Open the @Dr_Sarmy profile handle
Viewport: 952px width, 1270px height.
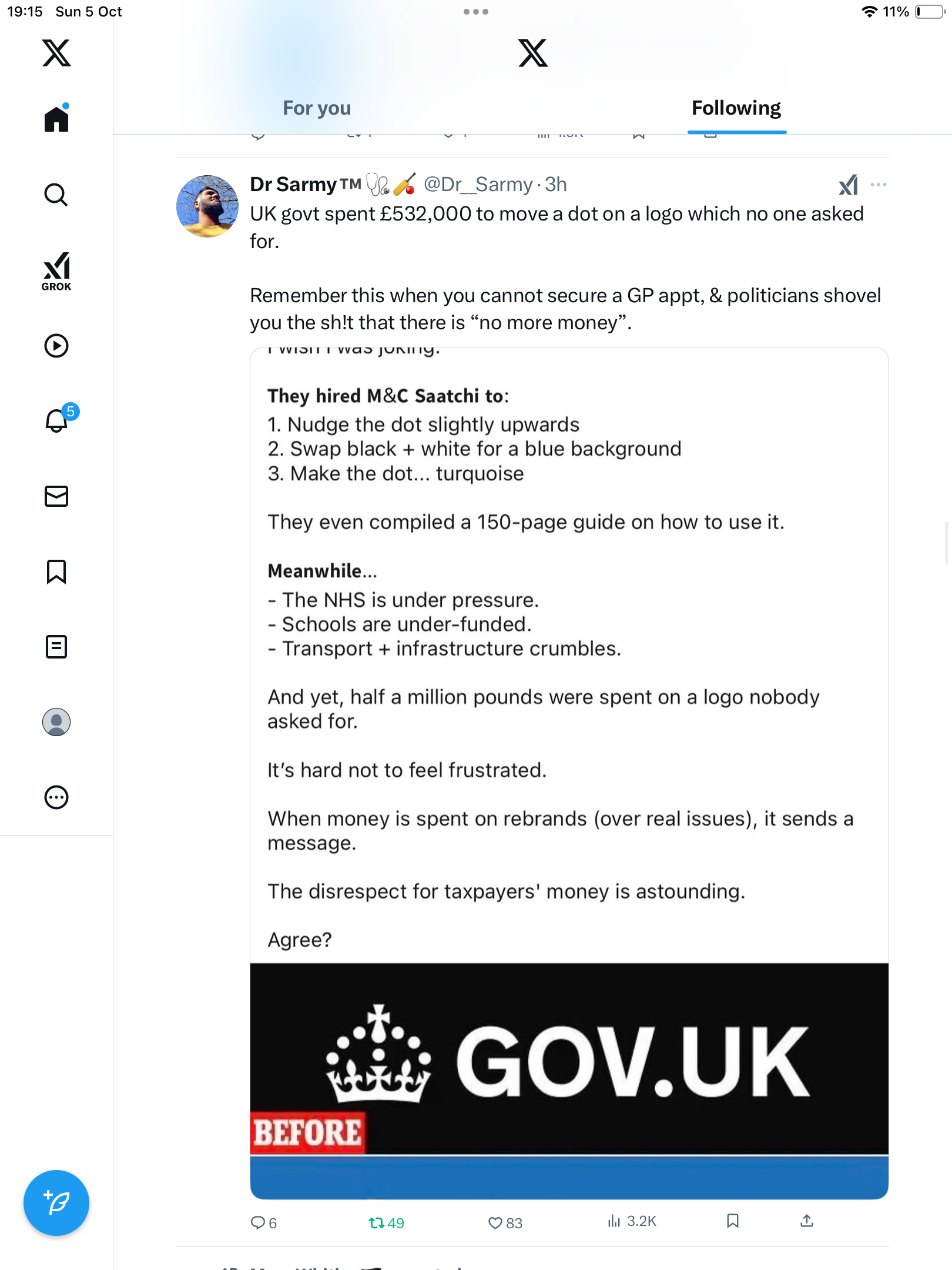pyautogui.click(x=478, y=185)
